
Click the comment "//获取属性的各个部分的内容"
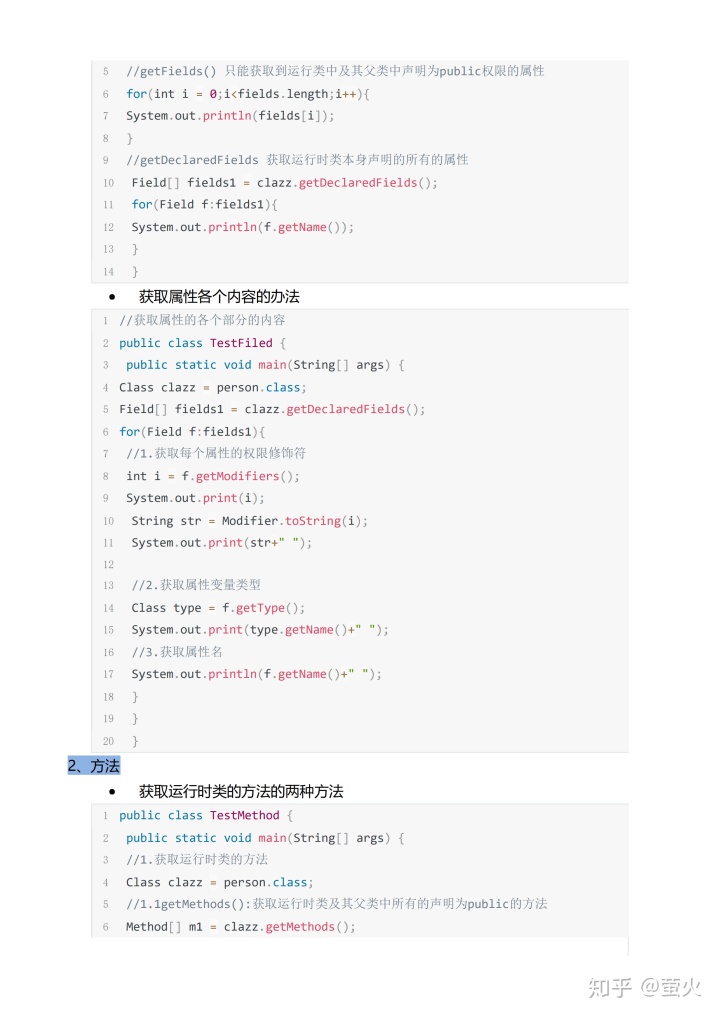click(202, 320)
